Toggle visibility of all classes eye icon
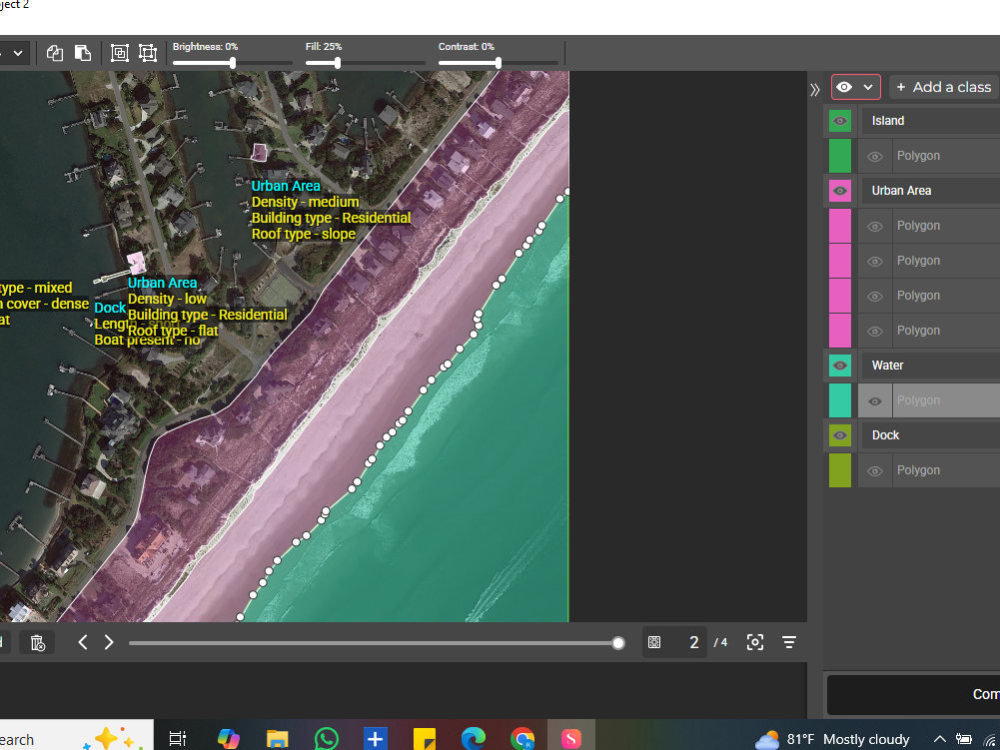The height and width of the screenshot is (750, 1000). tap(844, 87)
